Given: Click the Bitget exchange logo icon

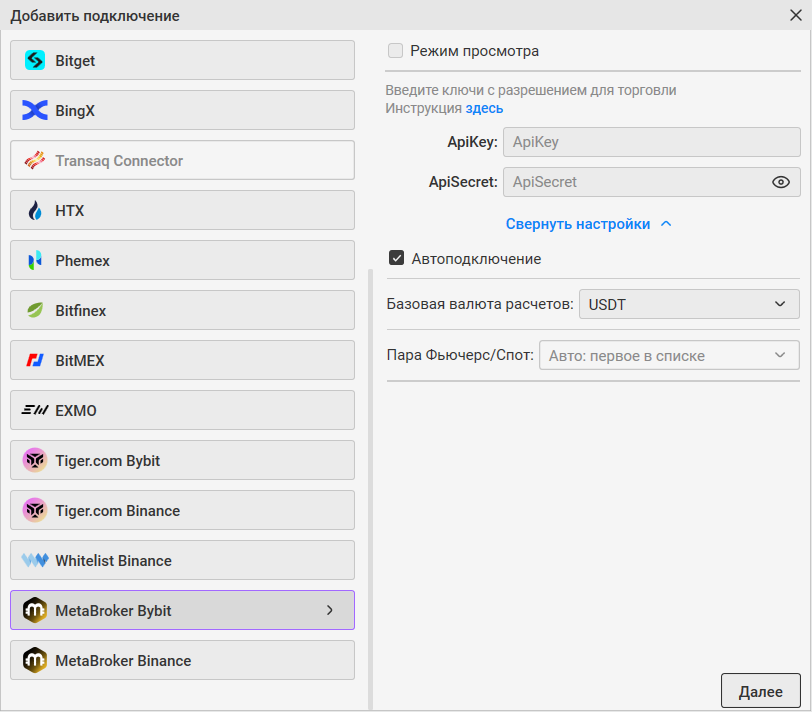Looking at the screenshot, I should click(35, 61).
